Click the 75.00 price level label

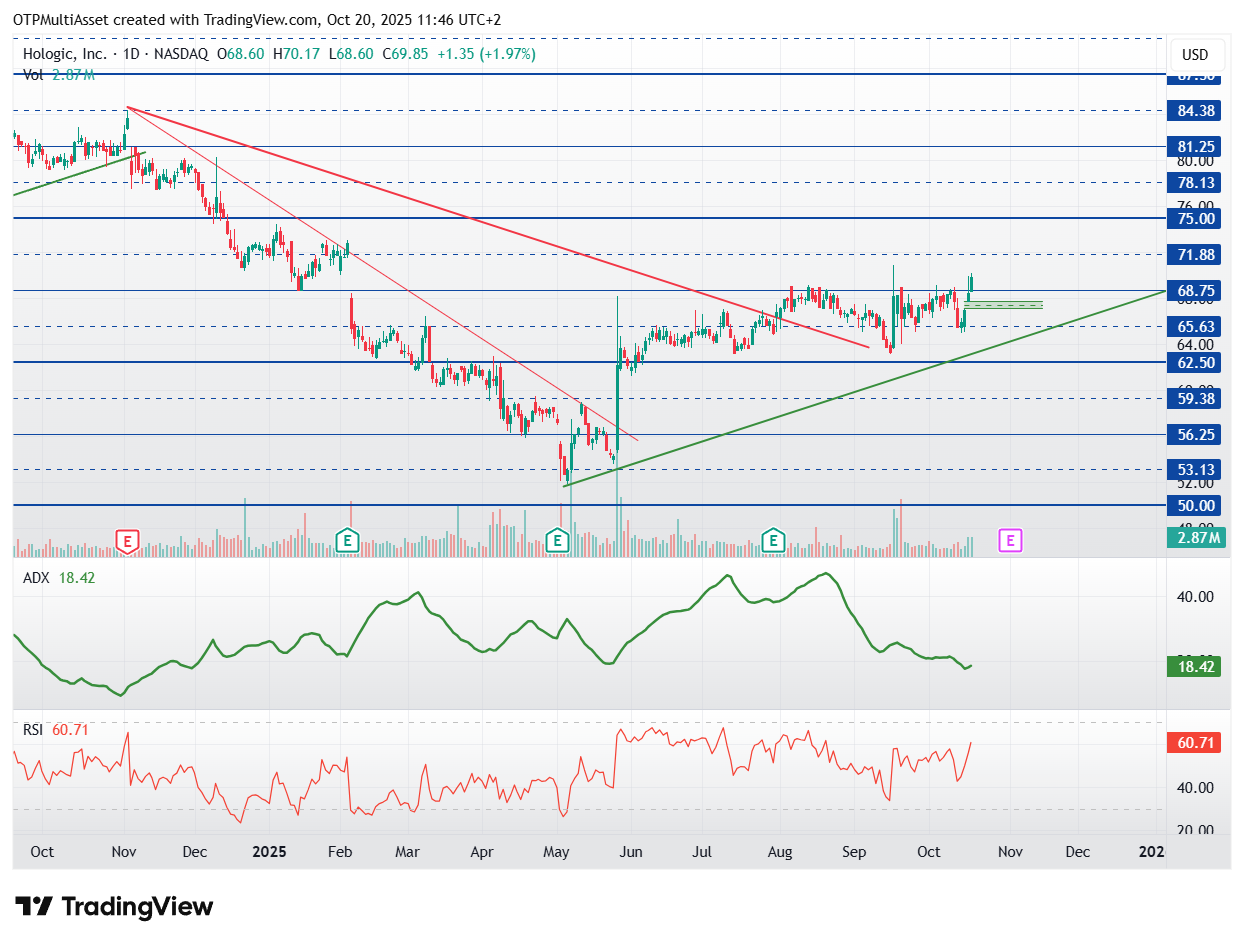(1195, 218)
